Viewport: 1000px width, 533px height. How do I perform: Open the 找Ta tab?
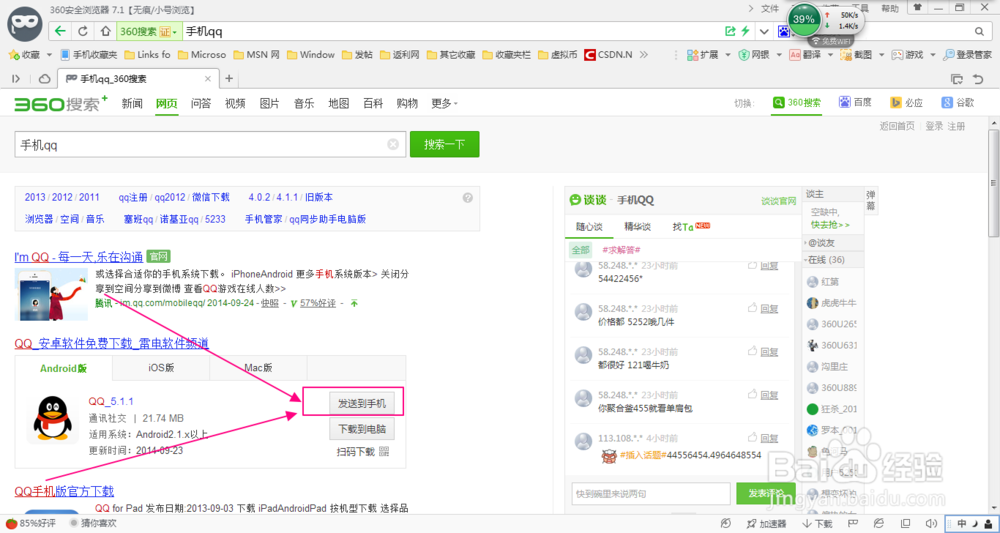coord(690,226)
